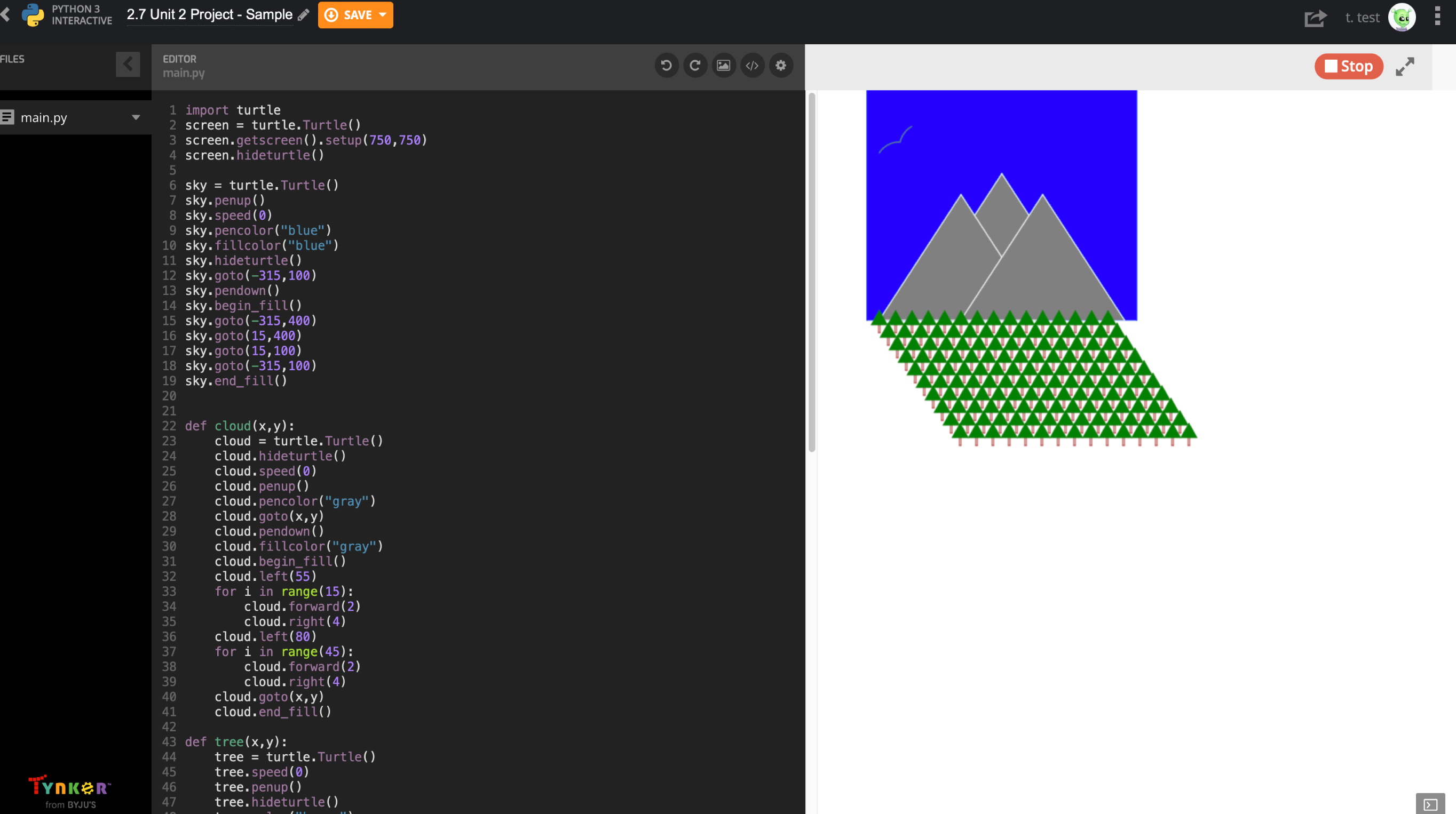Screen dimensions: 1456x814
Task: Click line 27 'cloud.pencolor("gray")'
Action: point(295,500)
